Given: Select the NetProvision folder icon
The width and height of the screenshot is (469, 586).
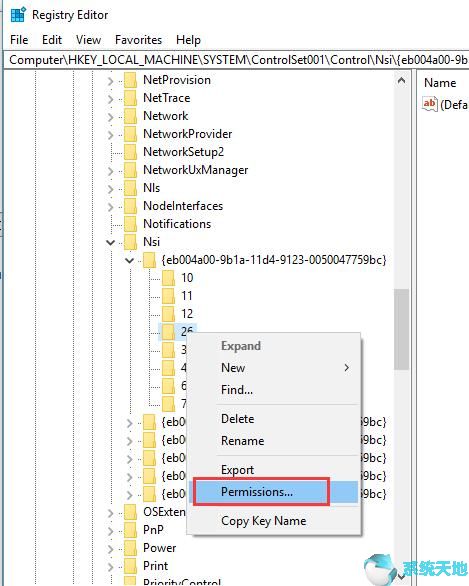Looking at the screenshot, I should coord(130,80).
